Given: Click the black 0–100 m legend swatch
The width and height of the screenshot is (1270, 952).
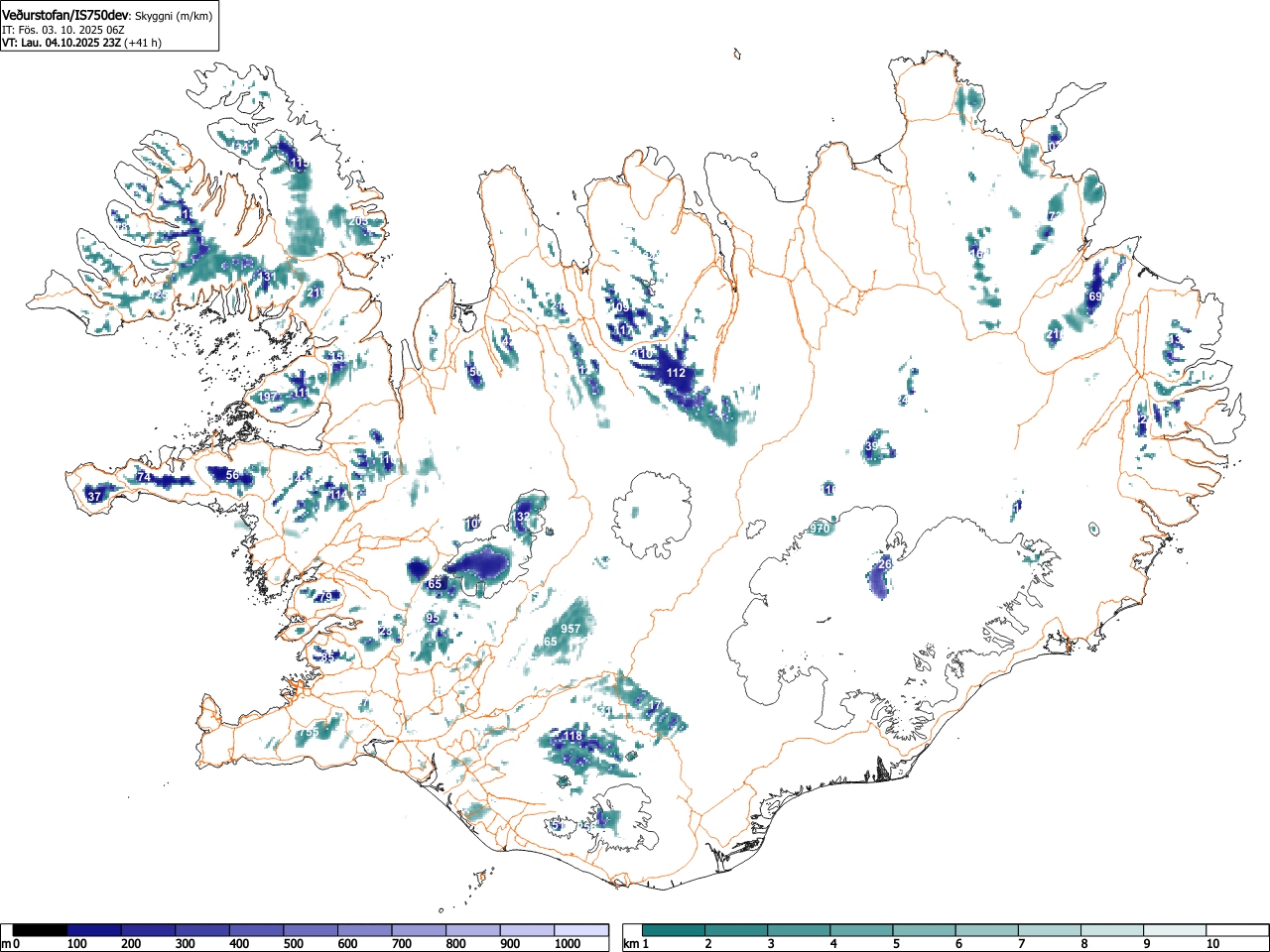Looking at the screenshot, I should coord(40,930).
